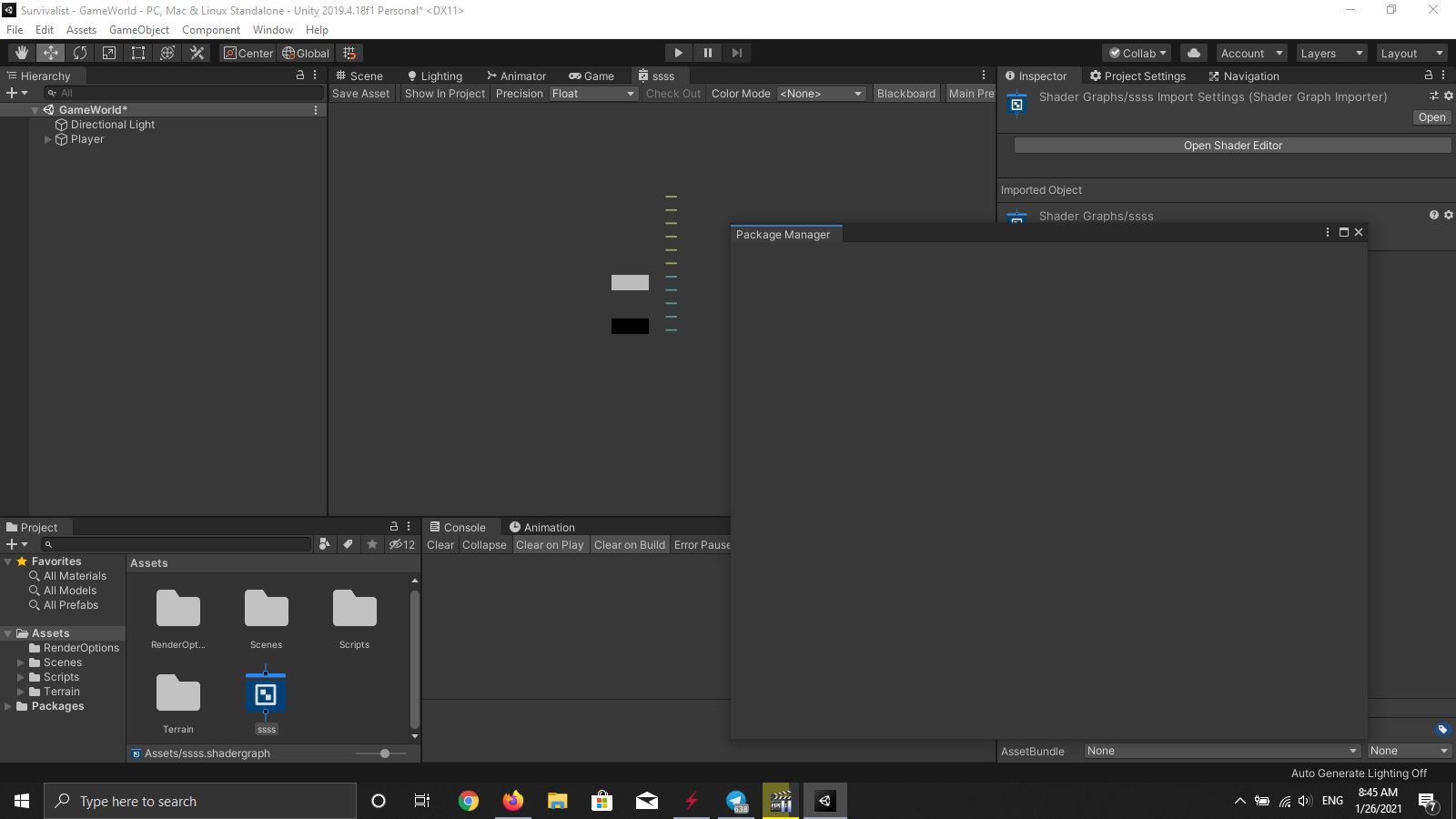Toggle Inspector panel lock
Viewport: 1456px width, 819px height.
[1429, 76]
